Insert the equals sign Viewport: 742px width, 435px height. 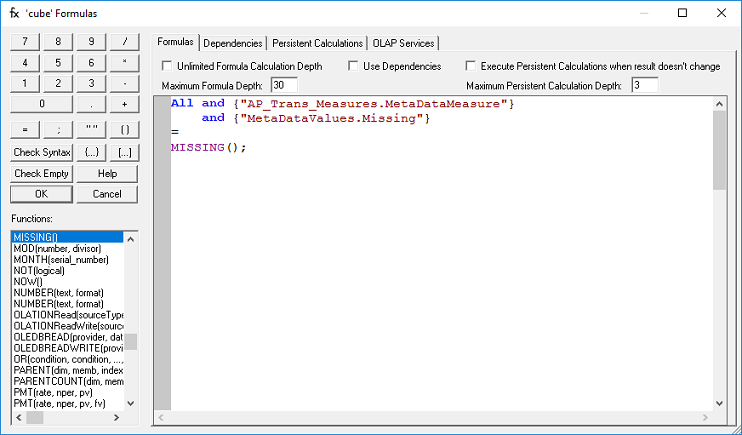point(25,130)
